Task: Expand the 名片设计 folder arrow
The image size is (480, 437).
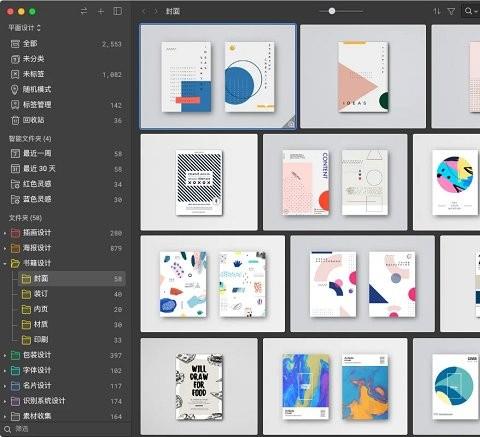Action: point(5,386)
